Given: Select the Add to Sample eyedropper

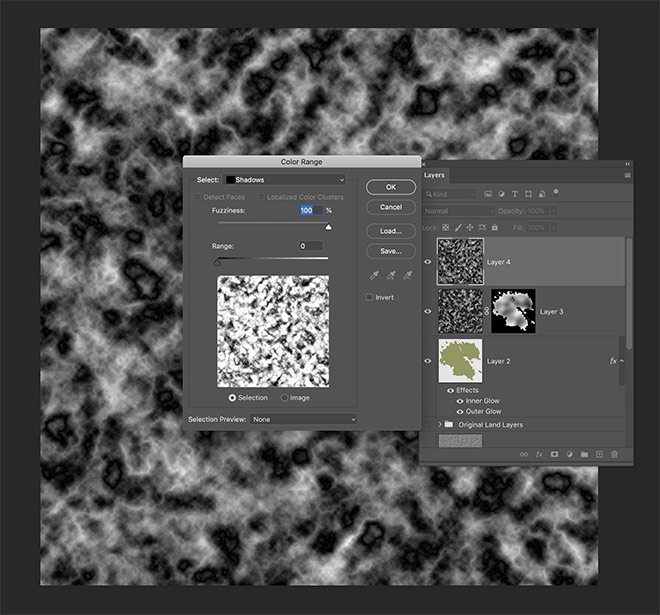Looking at the screenshot, I should click(x=390, y=275).
